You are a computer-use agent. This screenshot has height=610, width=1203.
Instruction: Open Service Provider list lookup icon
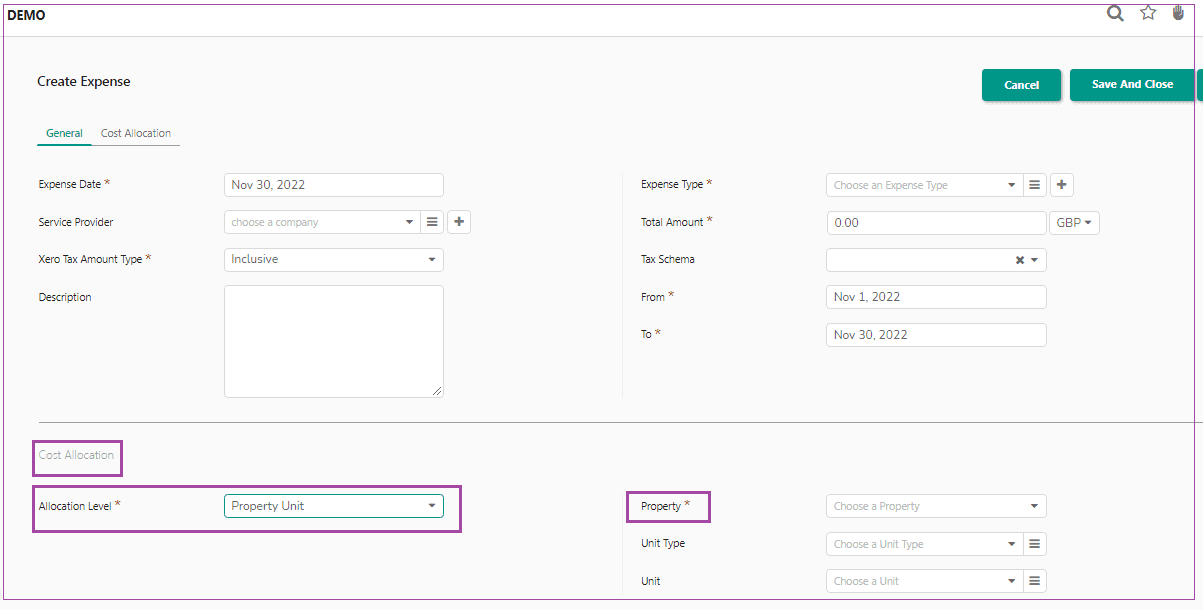click(x=432, y=222)
